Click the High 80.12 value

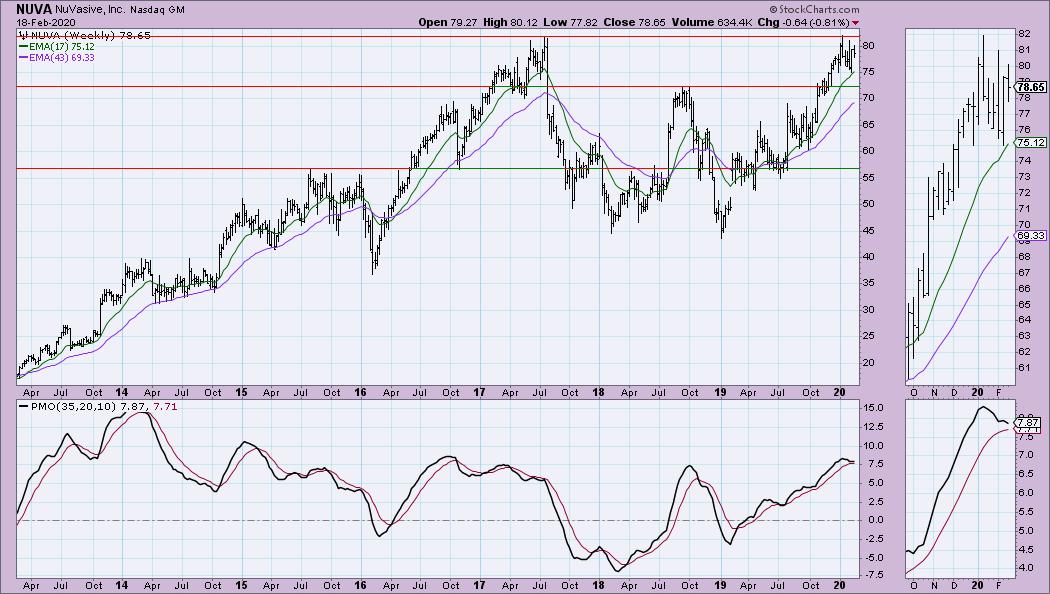pos(510,23)
